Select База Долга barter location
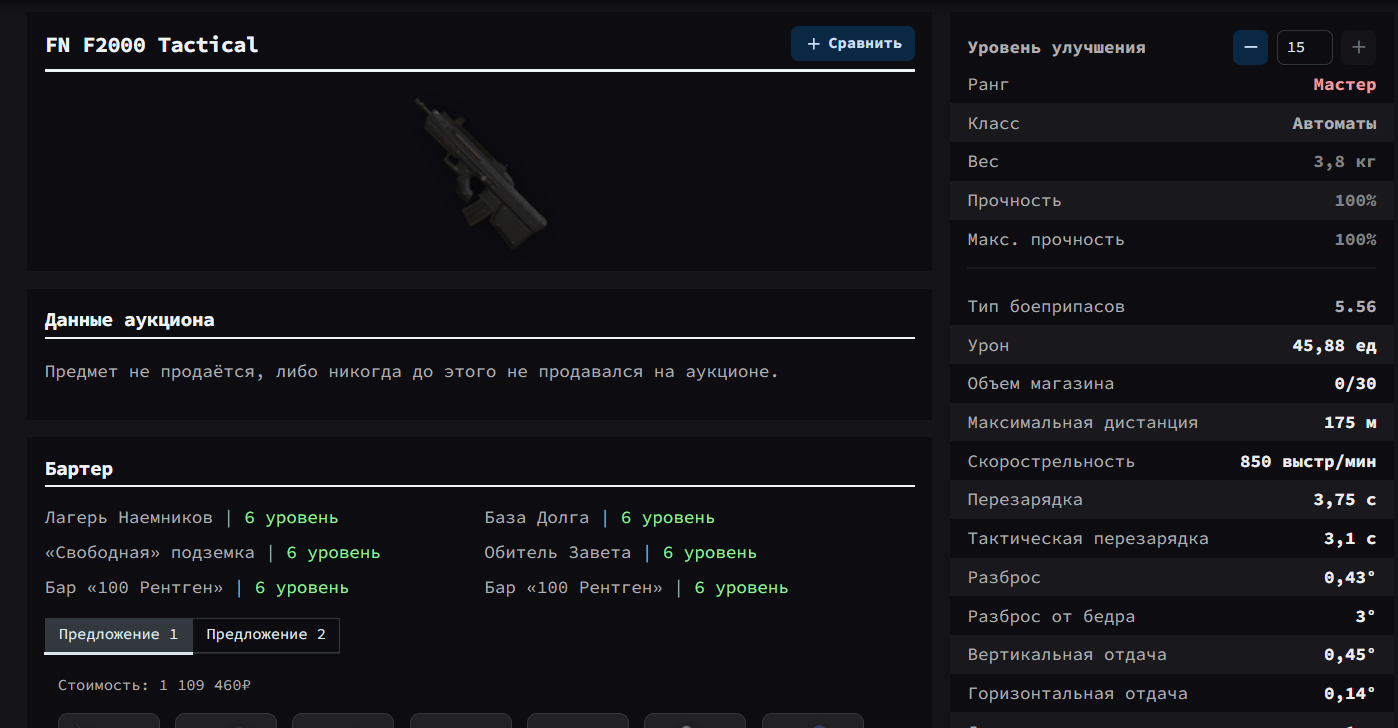 coord(537,518)
